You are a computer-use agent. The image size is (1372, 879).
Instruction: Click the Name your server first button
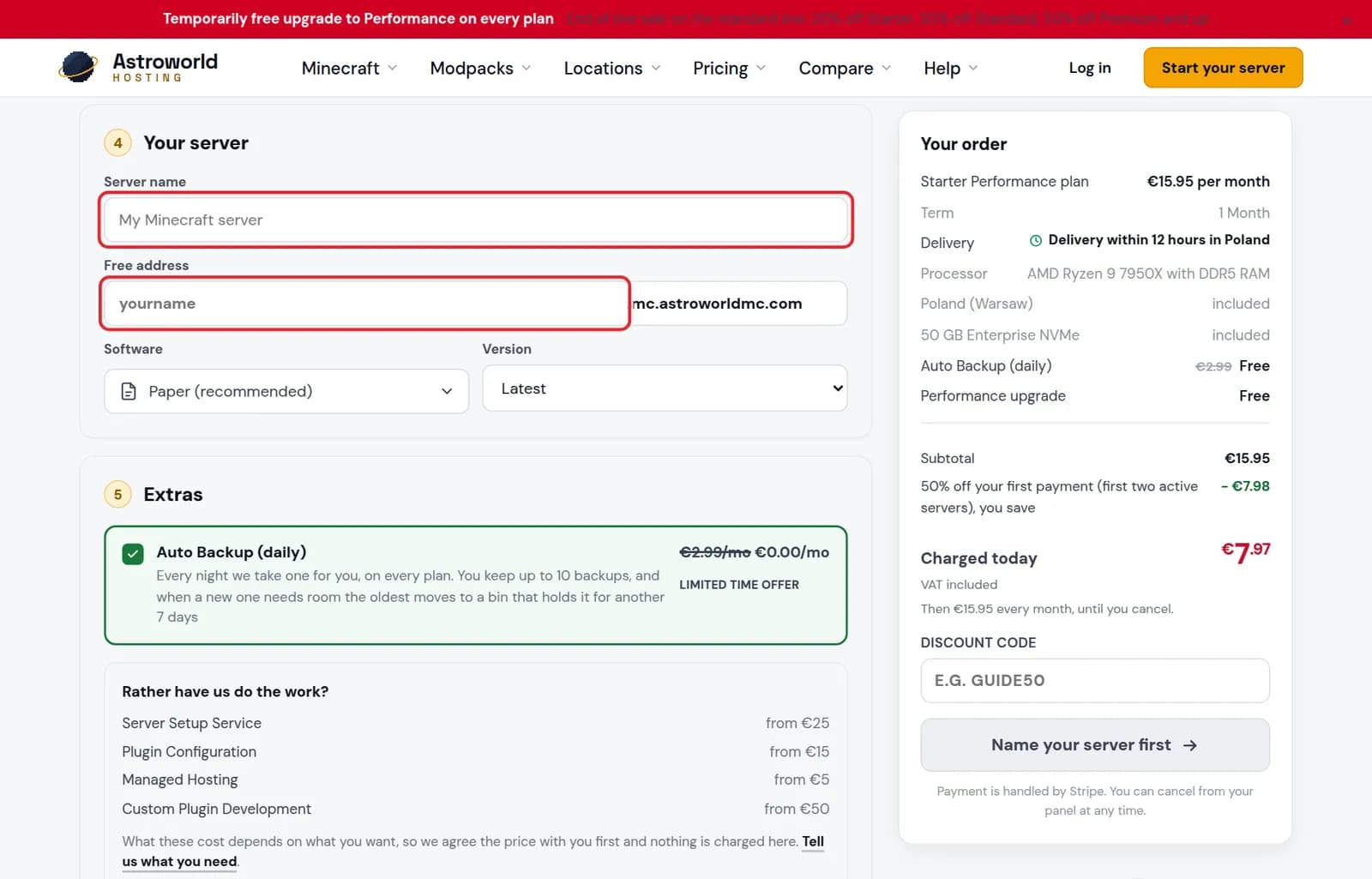tap(1095, 745)
